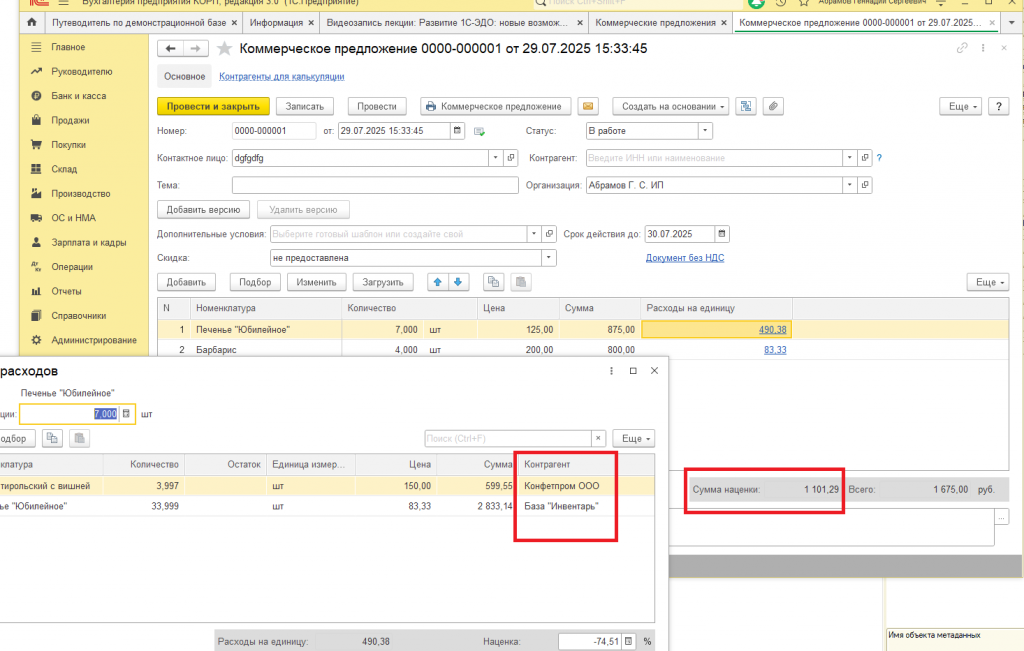Print with the Коммерческое предложение button
The height and width of the screenshot is (651, 1024).
496,106
